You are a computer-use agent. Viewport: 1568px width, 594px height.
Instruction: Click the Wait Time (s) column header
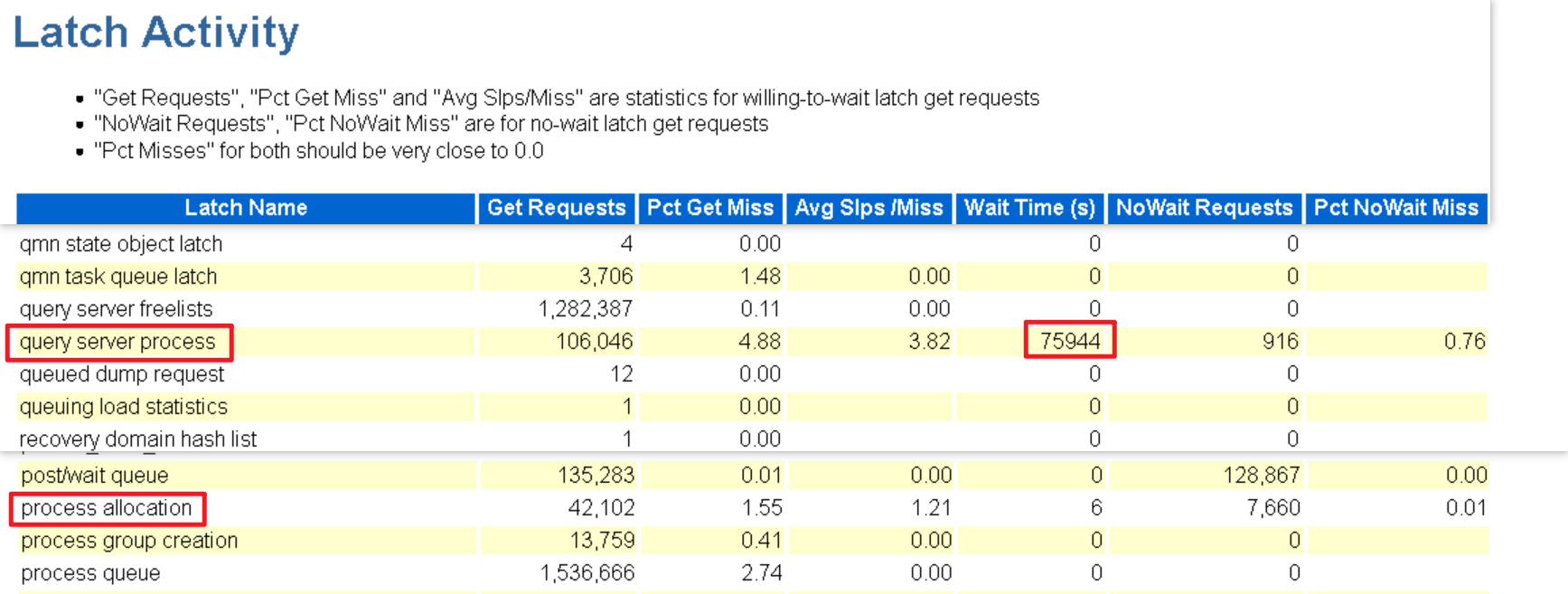1029,208
